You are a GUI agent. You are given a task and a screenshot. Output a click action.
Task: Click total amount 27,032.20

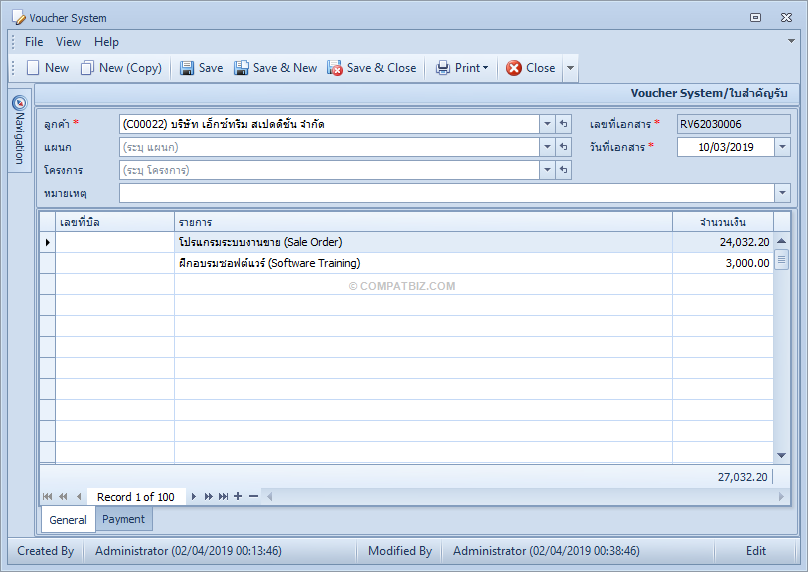(x=743, y=477)
